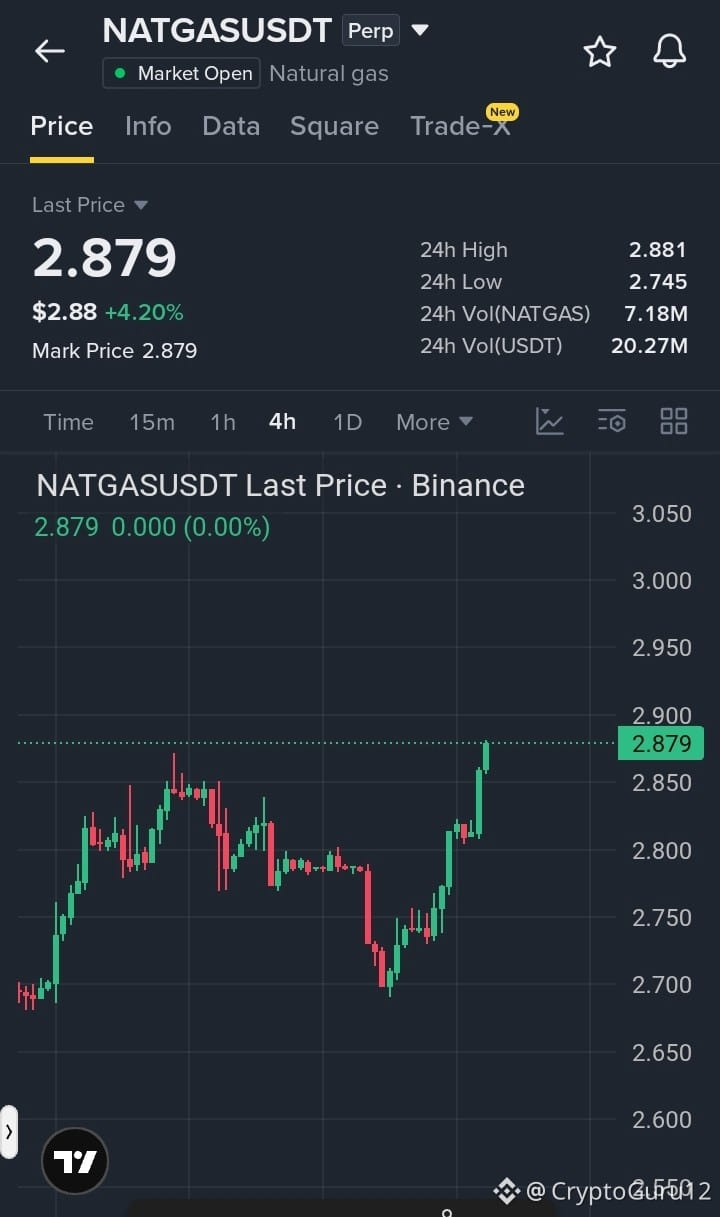Image resolution: width=720 pixels, height=1217 pixels.
Task: Switch to the Info tab
Action: click(x=148, y=126)
